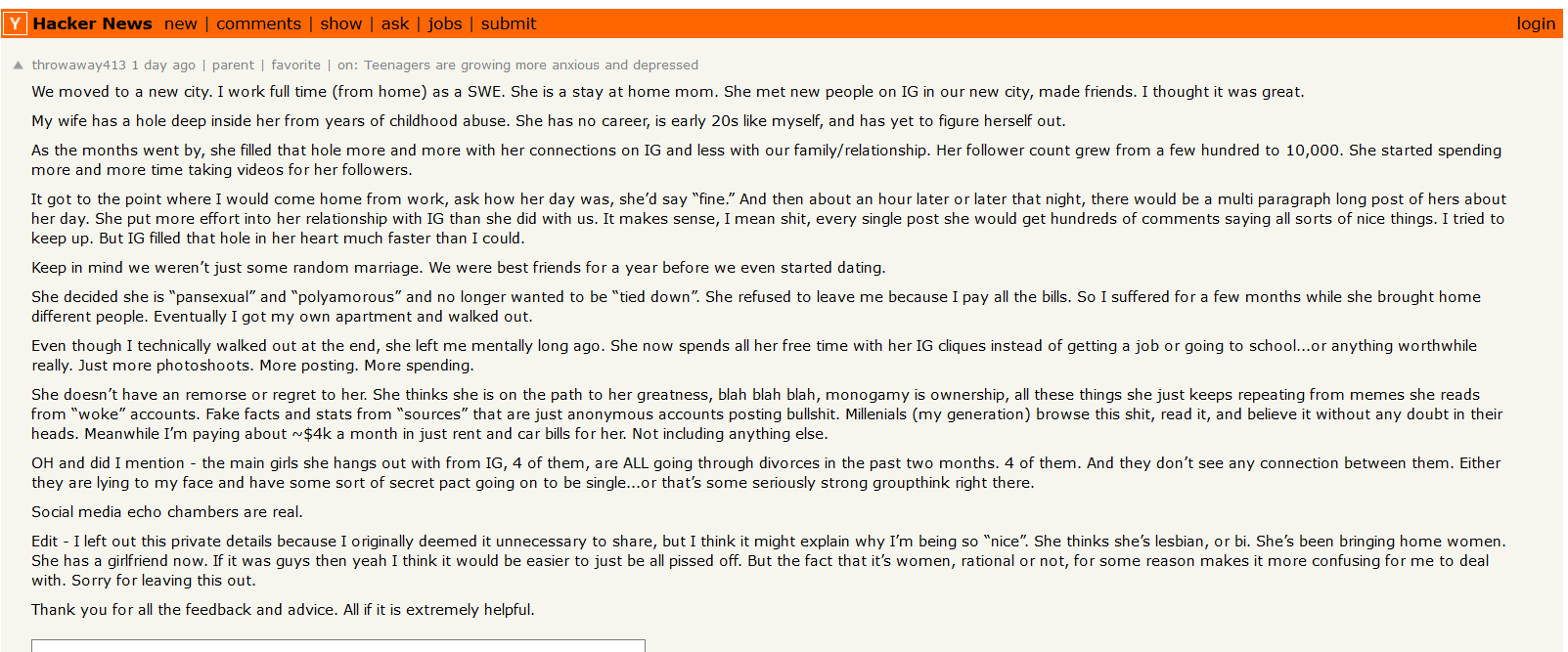Click the login link

1535,23
